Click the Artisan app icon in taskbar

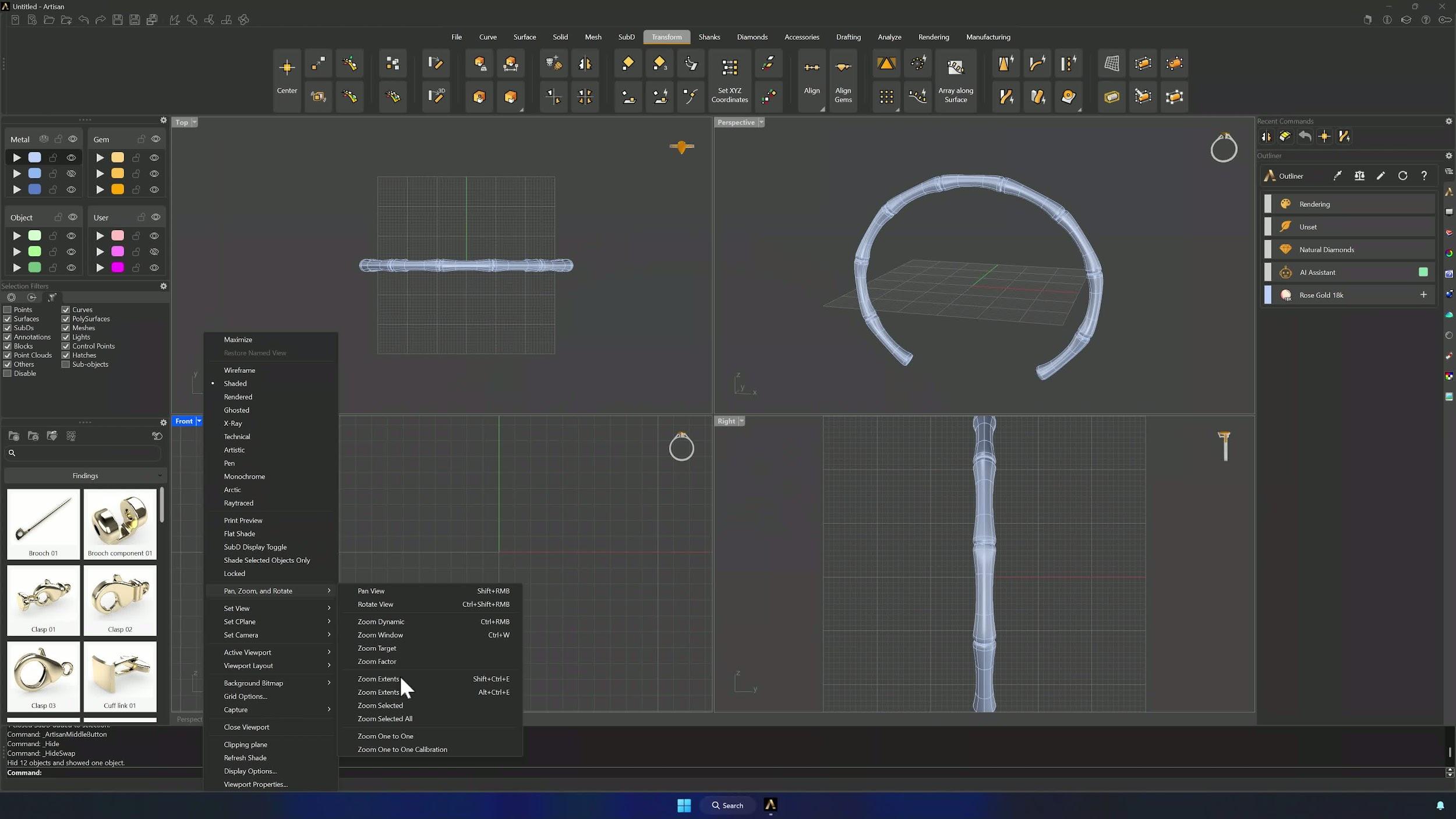point(770,805)
